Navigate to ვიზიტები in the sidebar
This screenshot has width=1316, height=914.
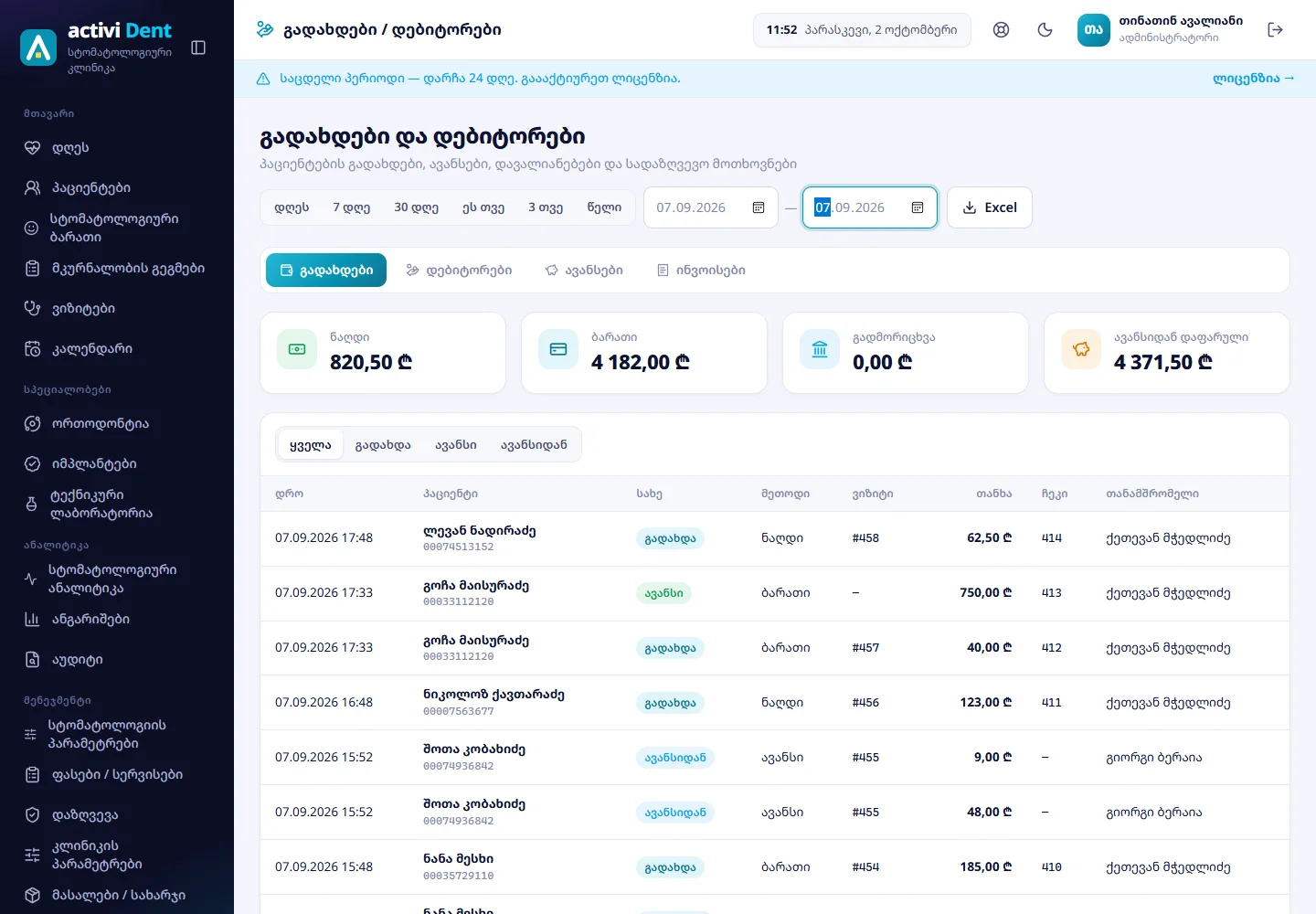[117, 308]
